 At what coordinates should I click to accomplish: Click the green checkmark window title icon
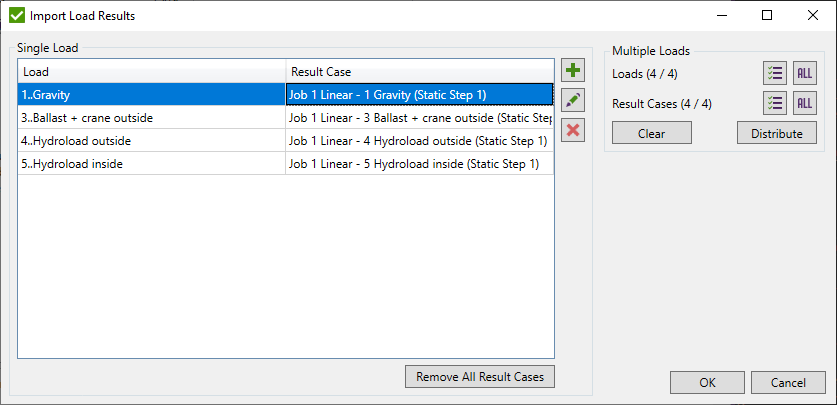(17, 16)
